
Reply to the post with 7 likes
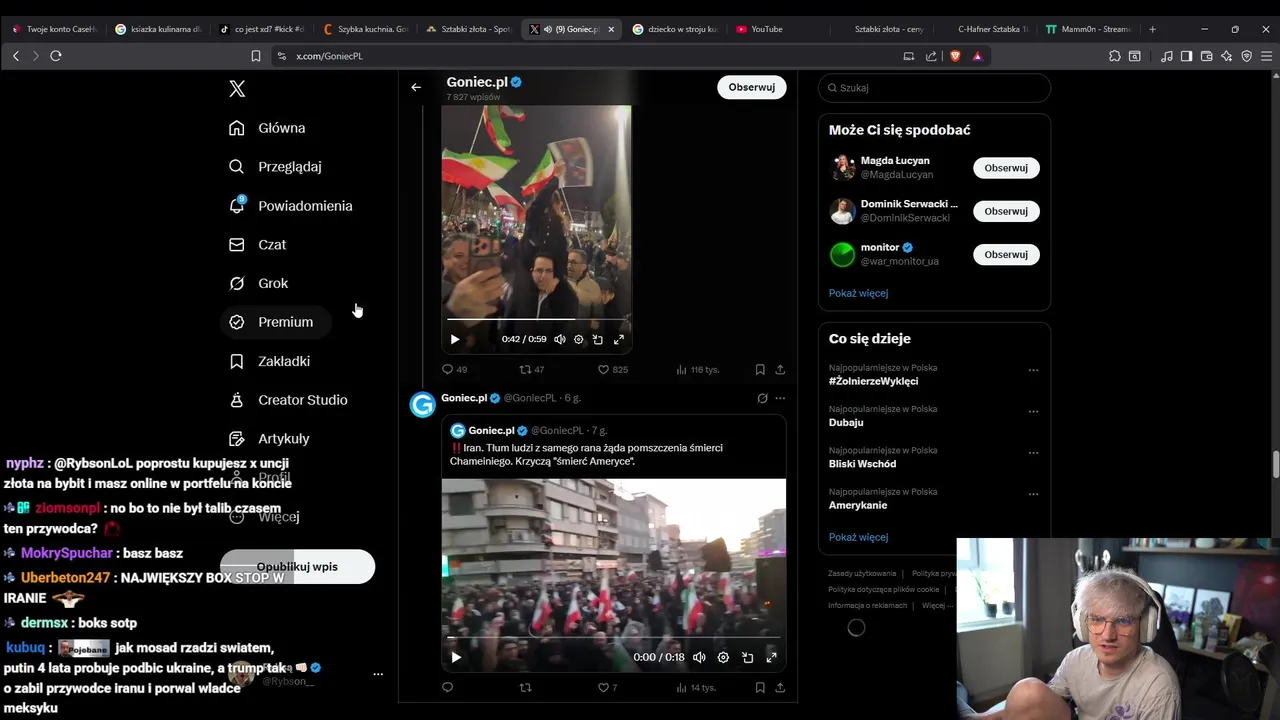[x=447, y=688]
